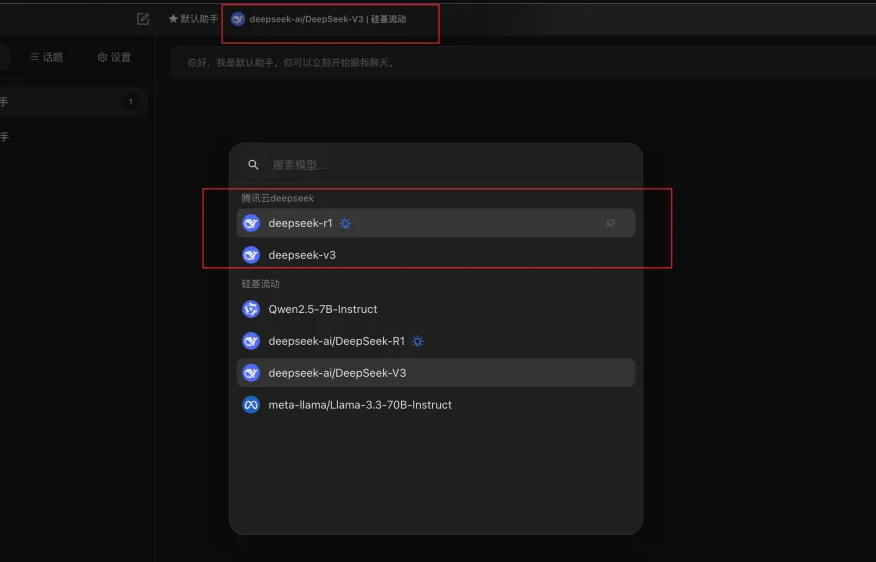Pick deepseek-ai/DeepSeek-R1 from 硅基流动 list
Viewport: 876px width, 562px height.
[336, 341]
